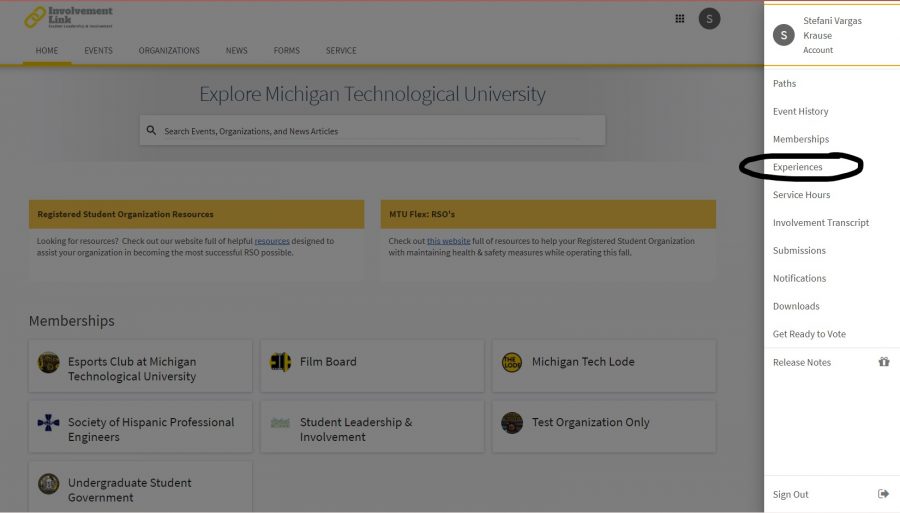Click the Esports Club logo icon

point(49,363)
